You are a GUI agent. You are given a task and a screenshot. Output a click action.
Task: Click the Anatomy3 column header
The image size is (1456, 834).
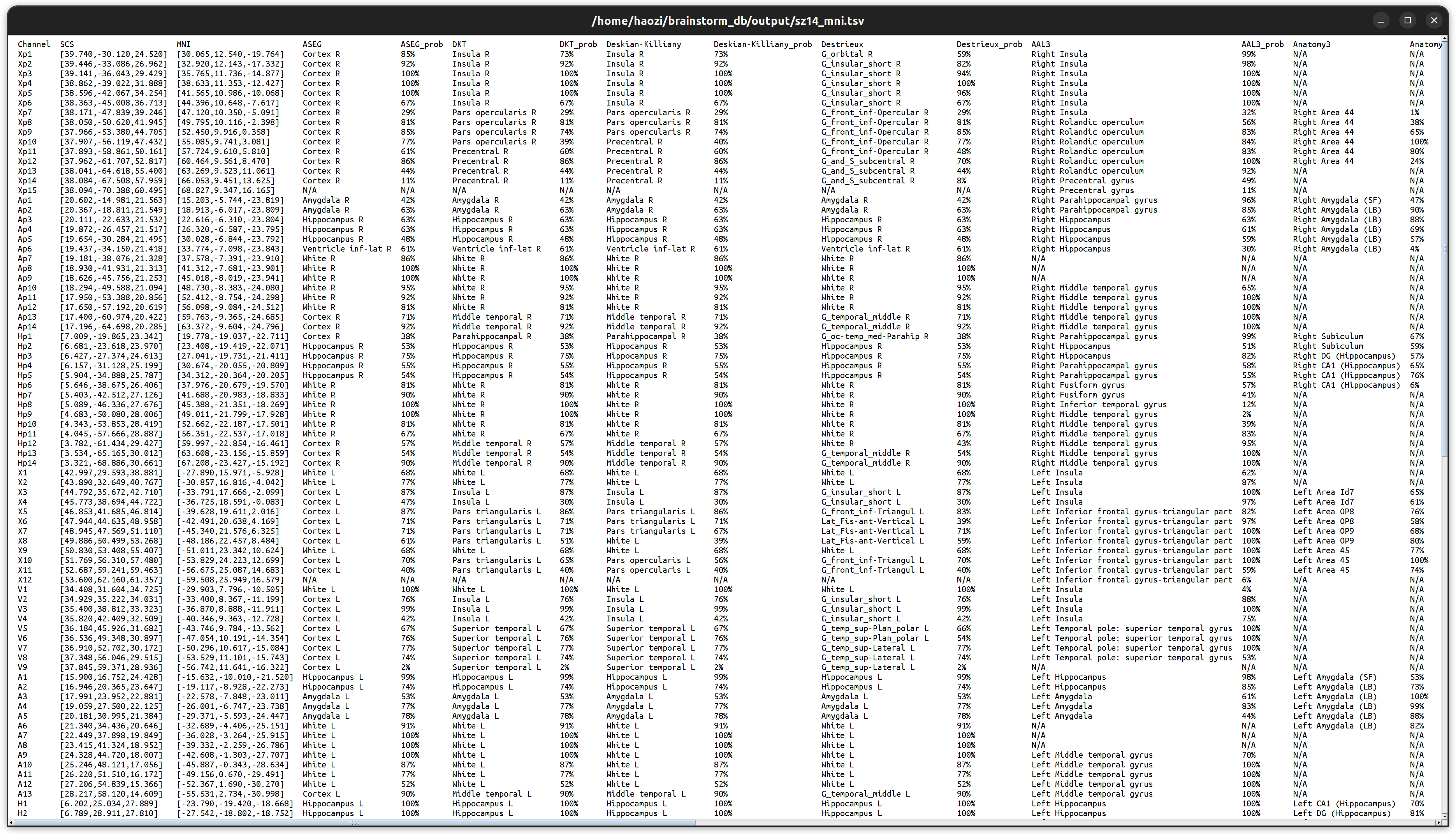1311,44
